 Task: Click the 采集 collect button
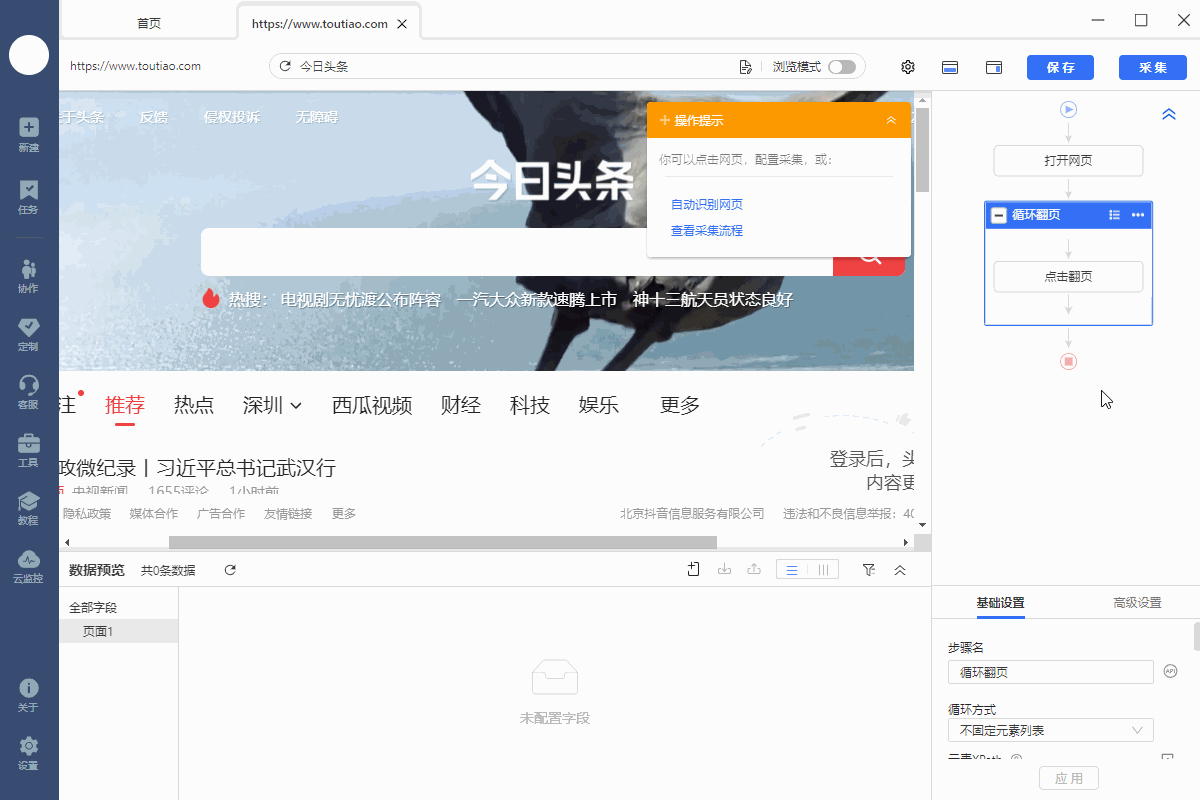point(1153,67)
